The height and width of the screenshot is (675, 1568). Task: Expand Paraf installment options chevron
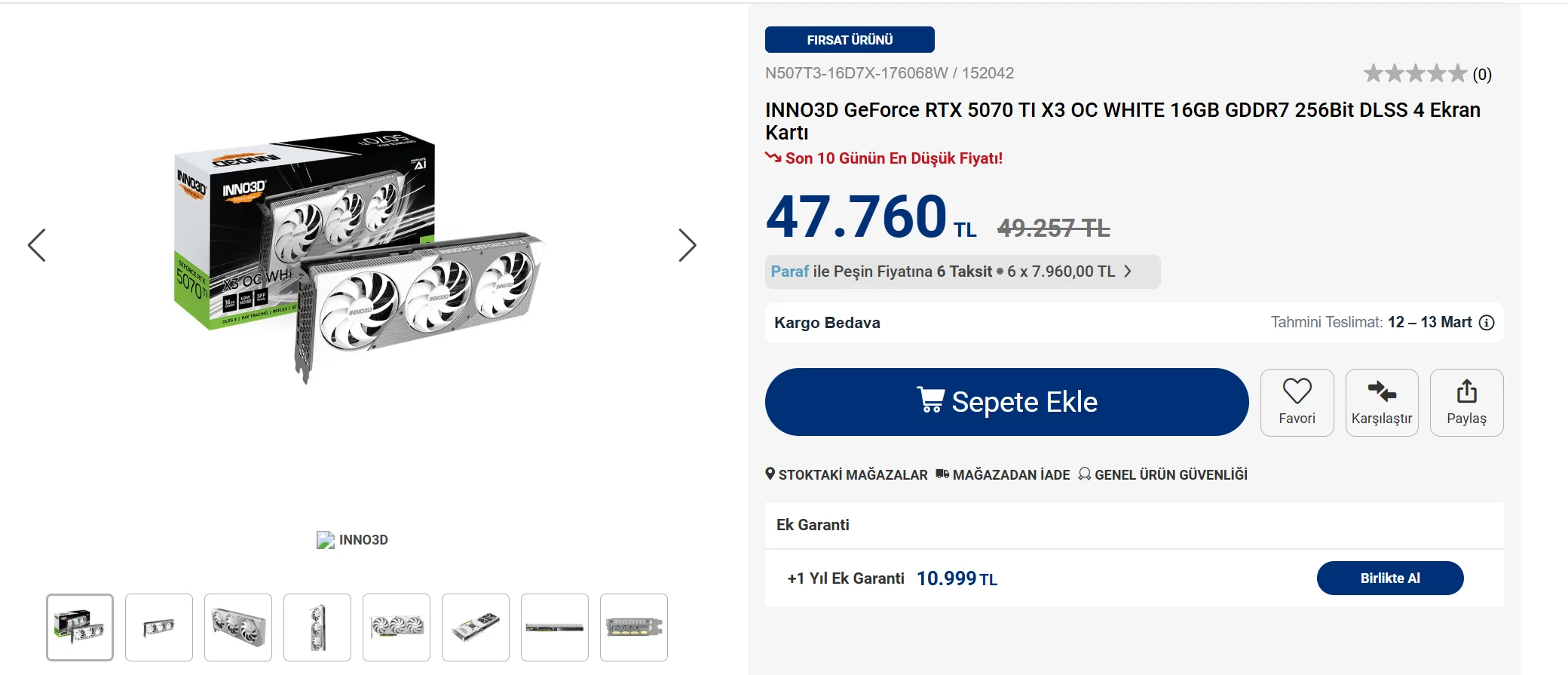(1128, 272)
